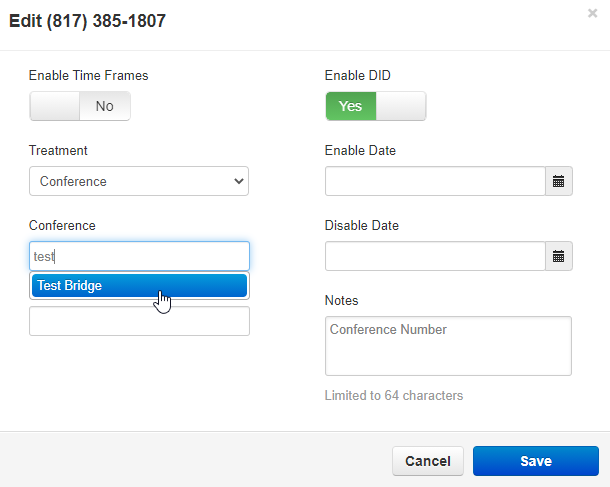Save the DID changes
Image resolution: width=610 pixels, height=487 pixels.
[535, 461]
